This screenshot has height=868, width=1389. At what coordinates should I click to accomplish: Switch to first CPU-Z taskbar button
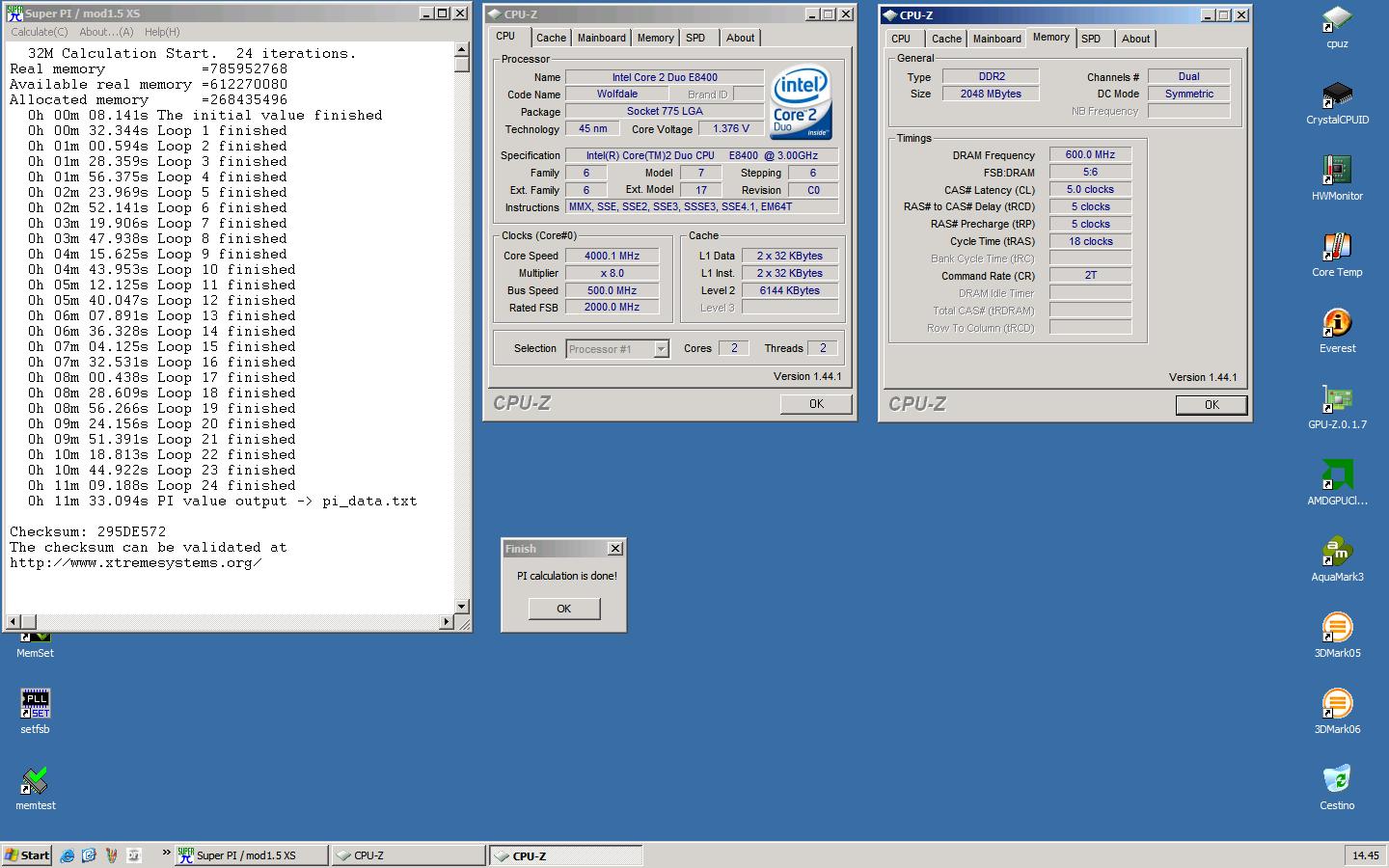point(409,855)
